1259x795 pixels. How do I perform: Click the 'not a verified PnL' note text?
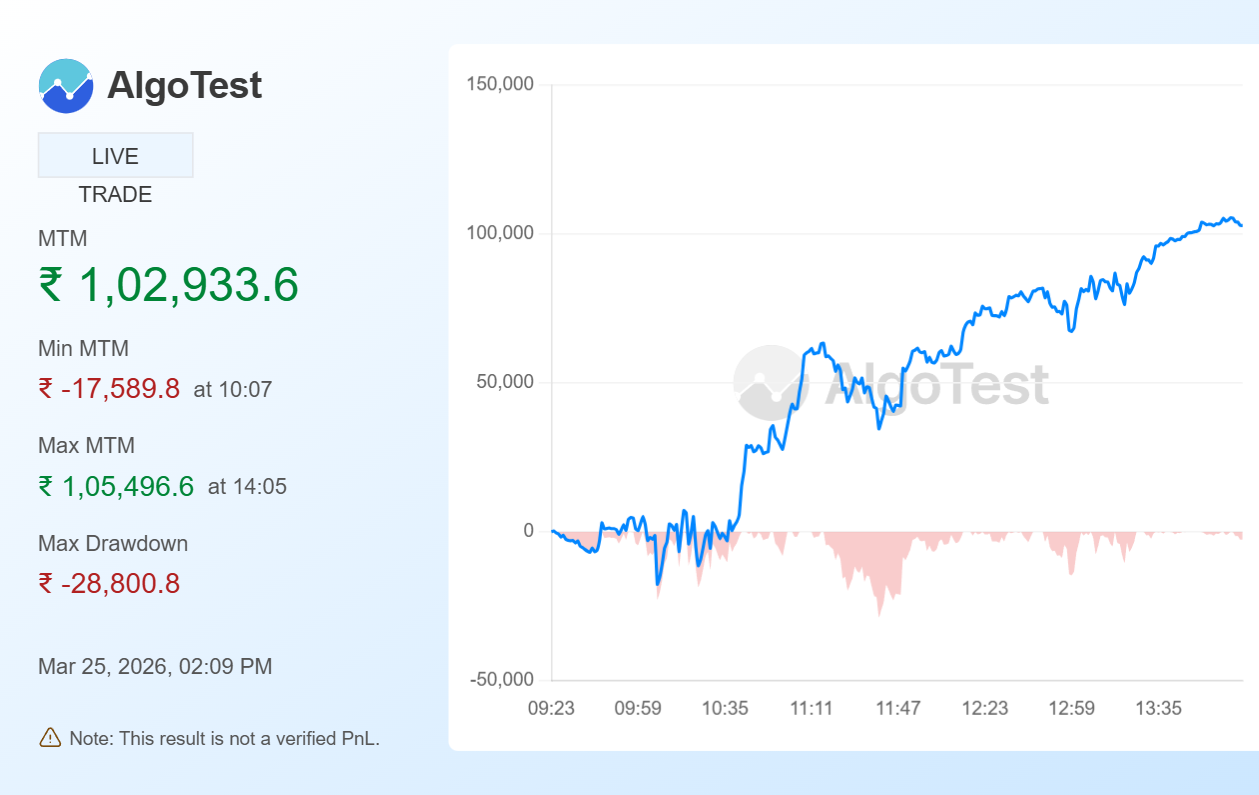pyautogui.click(x=224, y=739)
